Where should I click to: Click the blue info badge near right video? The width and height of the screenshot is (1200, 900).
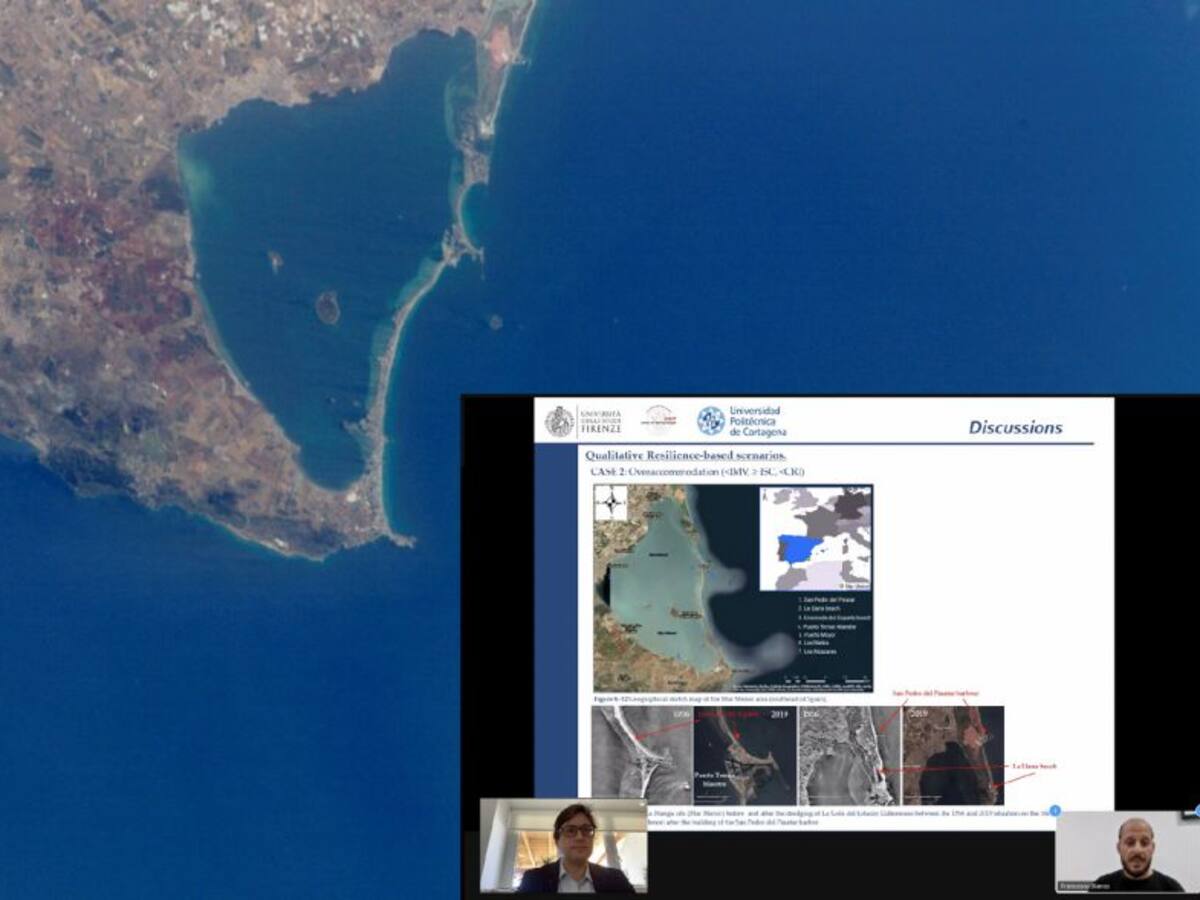[x=1054, y=811]
